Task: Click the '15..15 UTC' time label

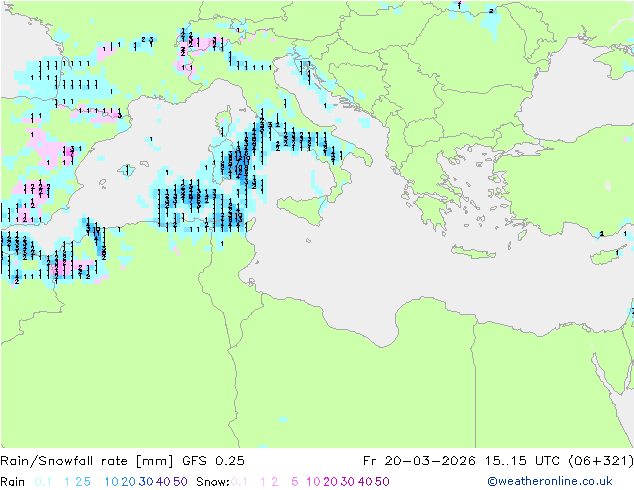Action: coord(523,461)
